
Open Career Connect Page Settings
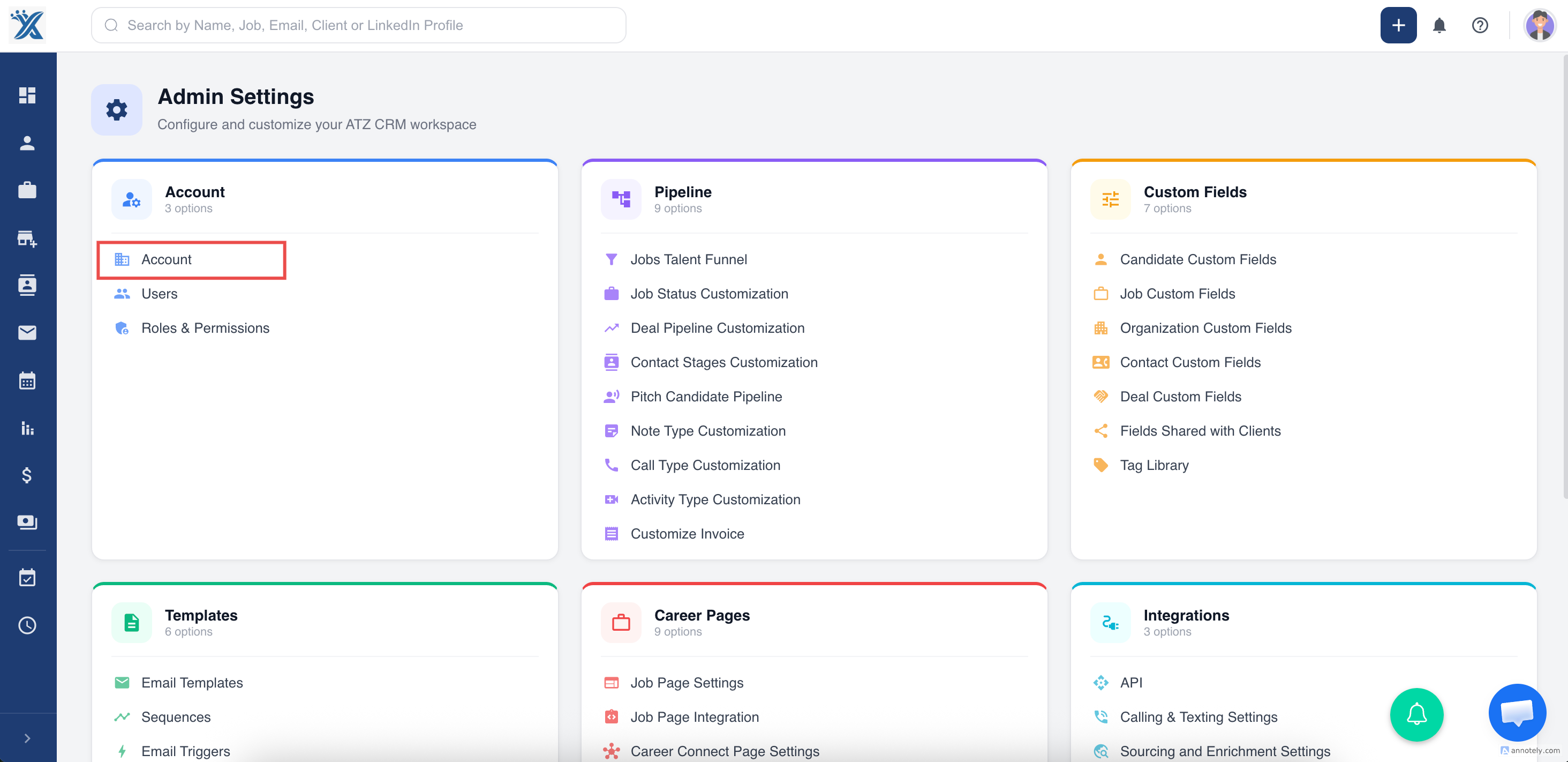(725, 752)
